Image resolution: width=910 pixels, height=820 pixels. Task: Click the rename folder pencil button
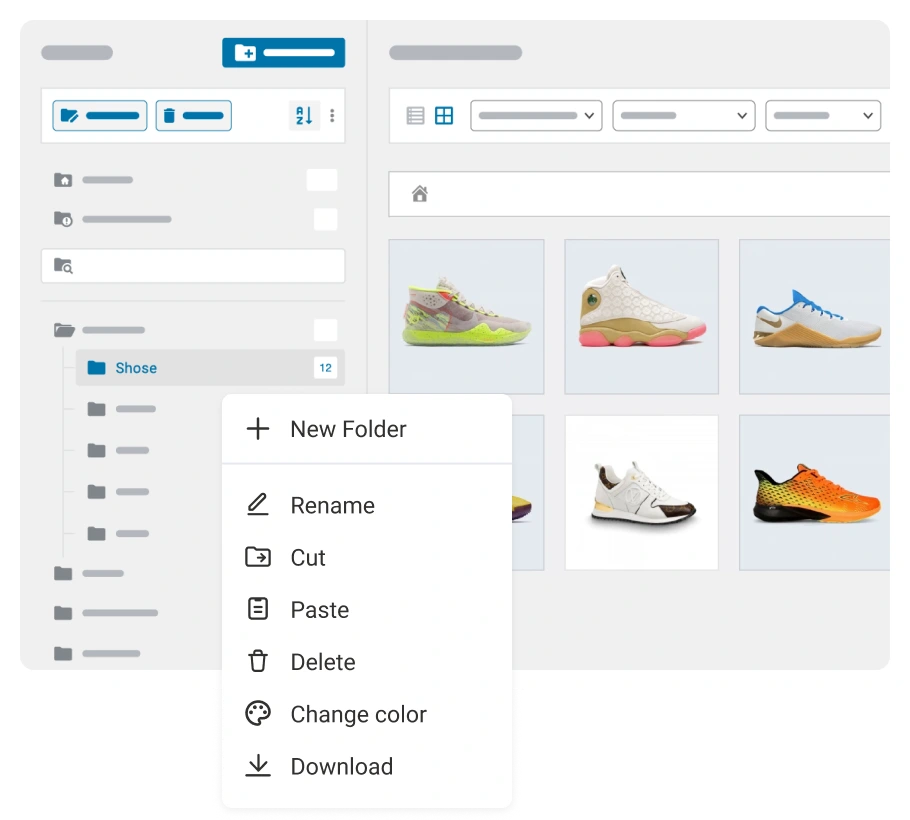pos(100,116)
